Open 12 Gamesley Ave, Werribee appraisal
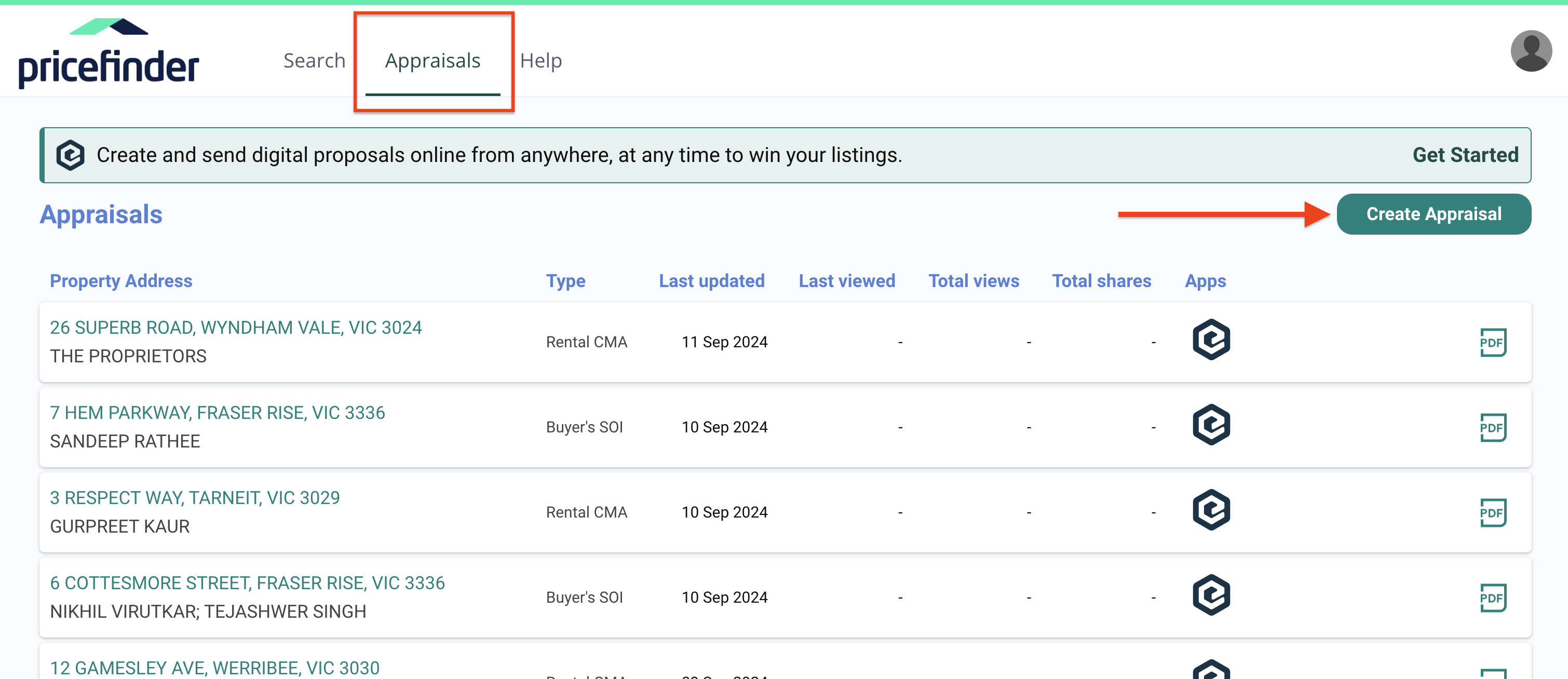The image size is (1568, 679). tap(215, 668)
